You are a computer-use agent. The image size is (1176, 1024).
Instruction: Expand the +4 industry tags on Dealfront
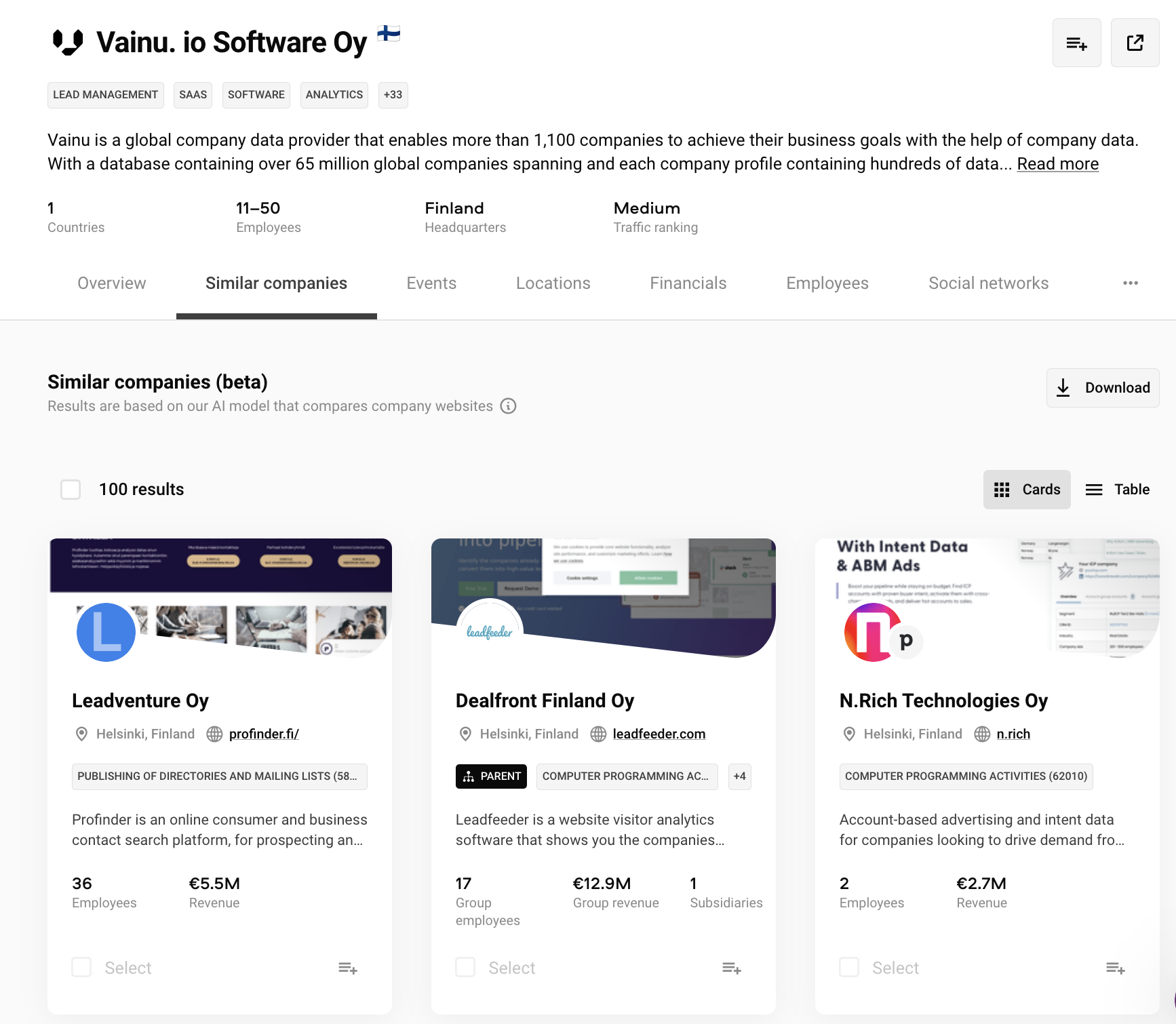[x=739, y=776]
